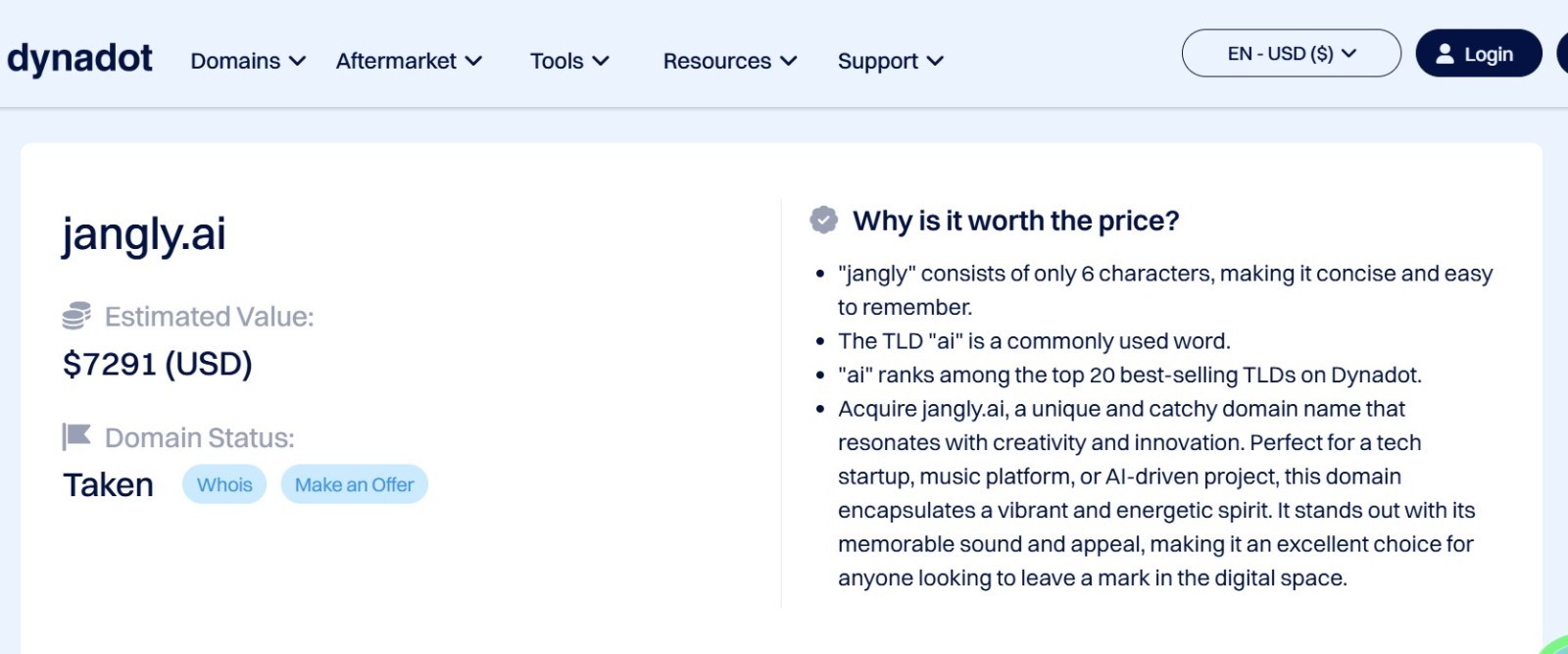Image resolution: width=1568 pixels, height=654 pixels.
Task: Open the Tools menu
Action: point(569,61)
